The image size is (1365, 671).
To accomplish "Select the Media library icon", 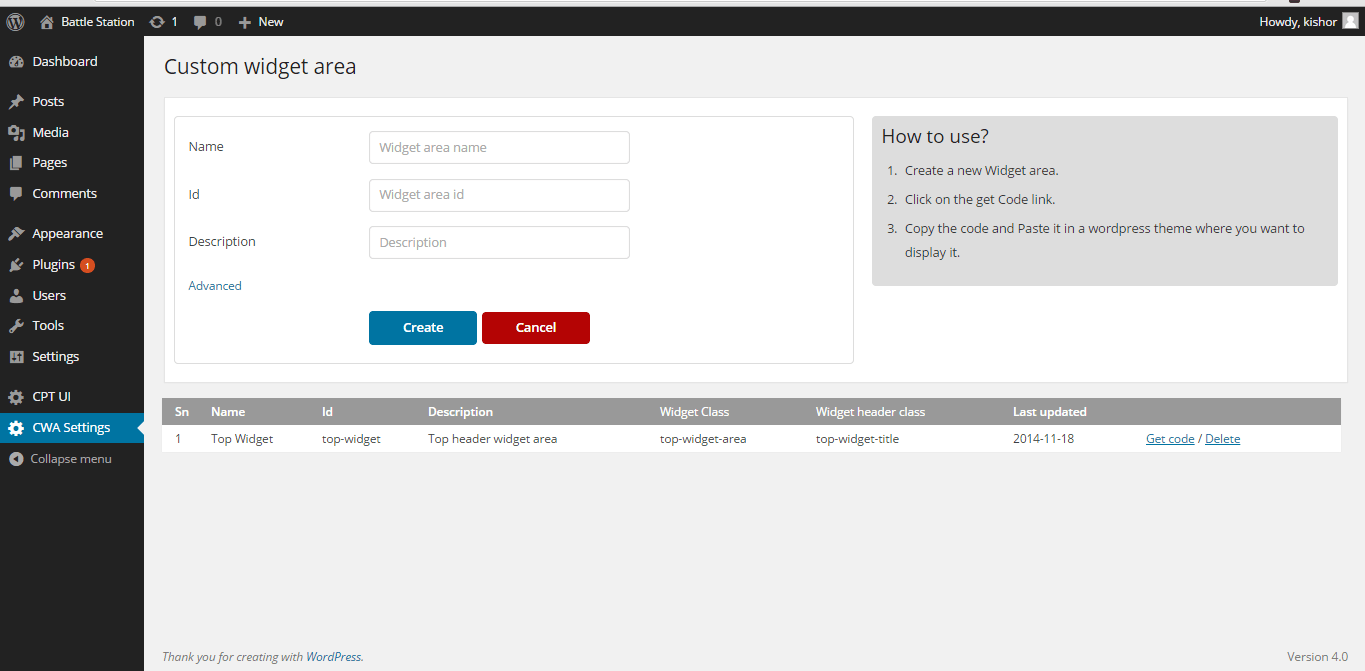I will [x=17, y=131].
